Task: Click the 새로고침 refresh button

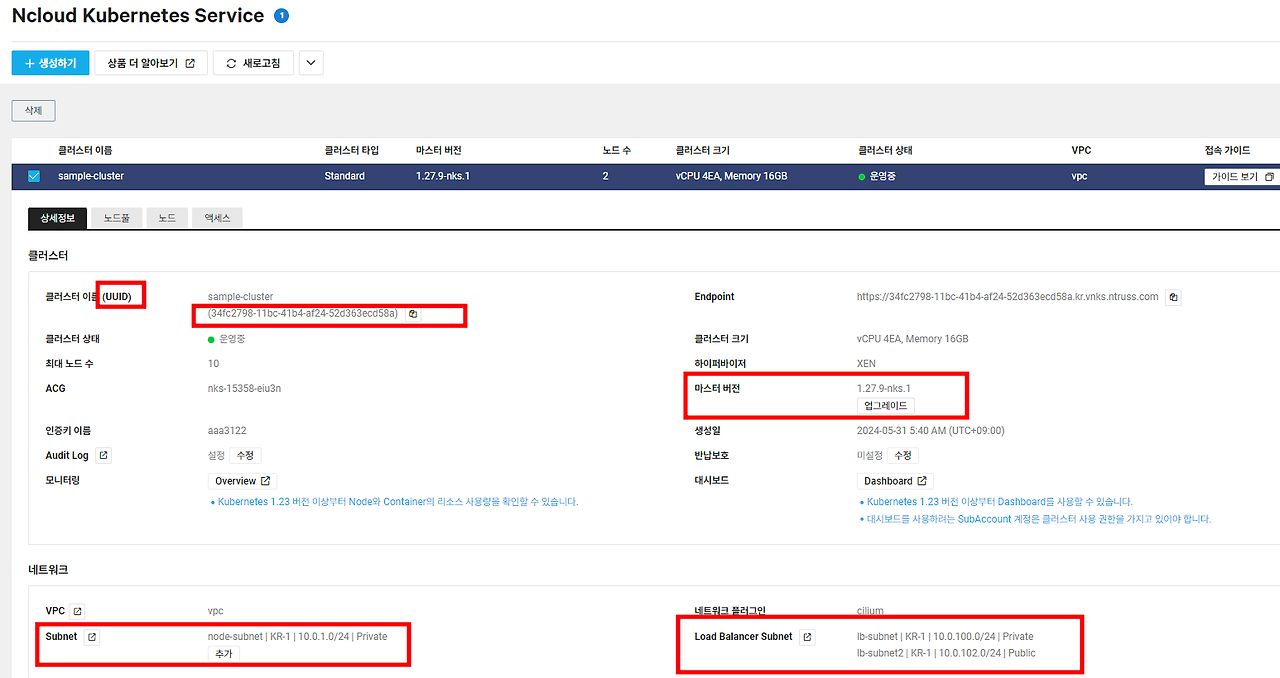Action: [253, 63]
